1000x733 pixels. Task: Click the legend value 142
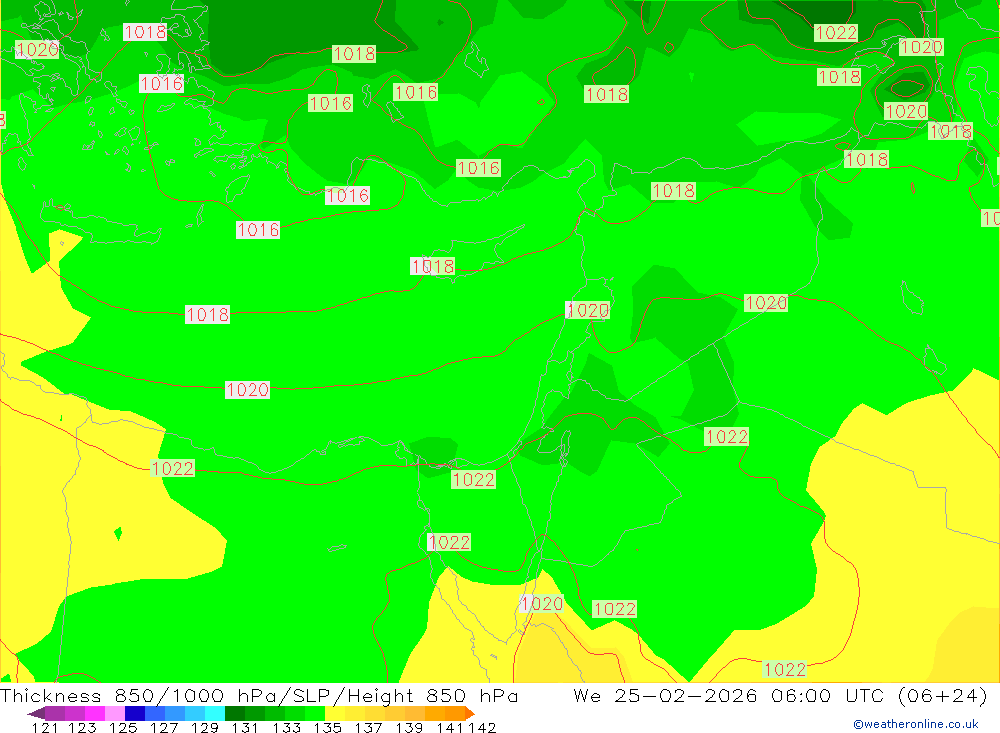[x=482, y=727]
